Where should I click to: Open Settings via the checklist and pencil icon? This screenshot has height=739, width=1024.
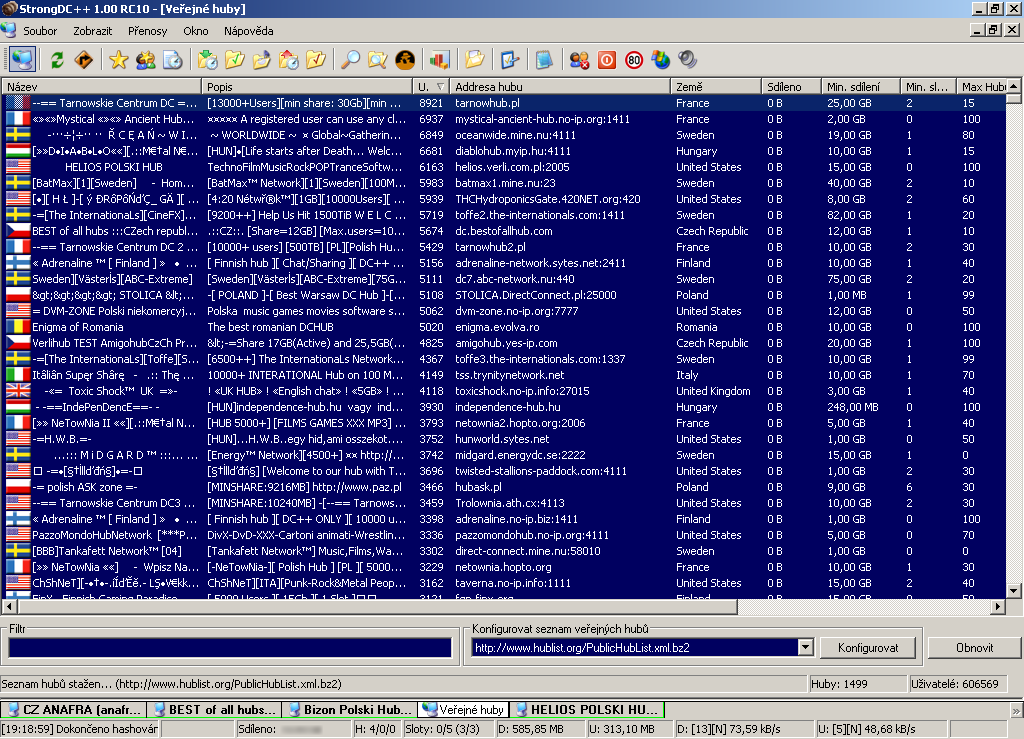pos(509,60)
